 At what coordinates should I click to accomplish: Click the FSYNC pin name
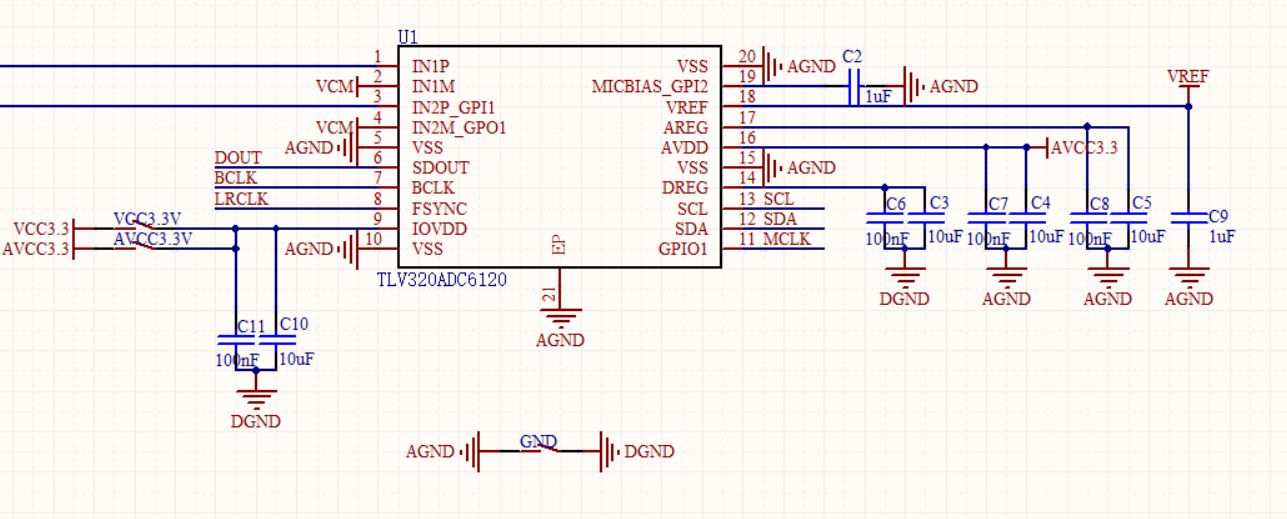[x=439, y=209]
